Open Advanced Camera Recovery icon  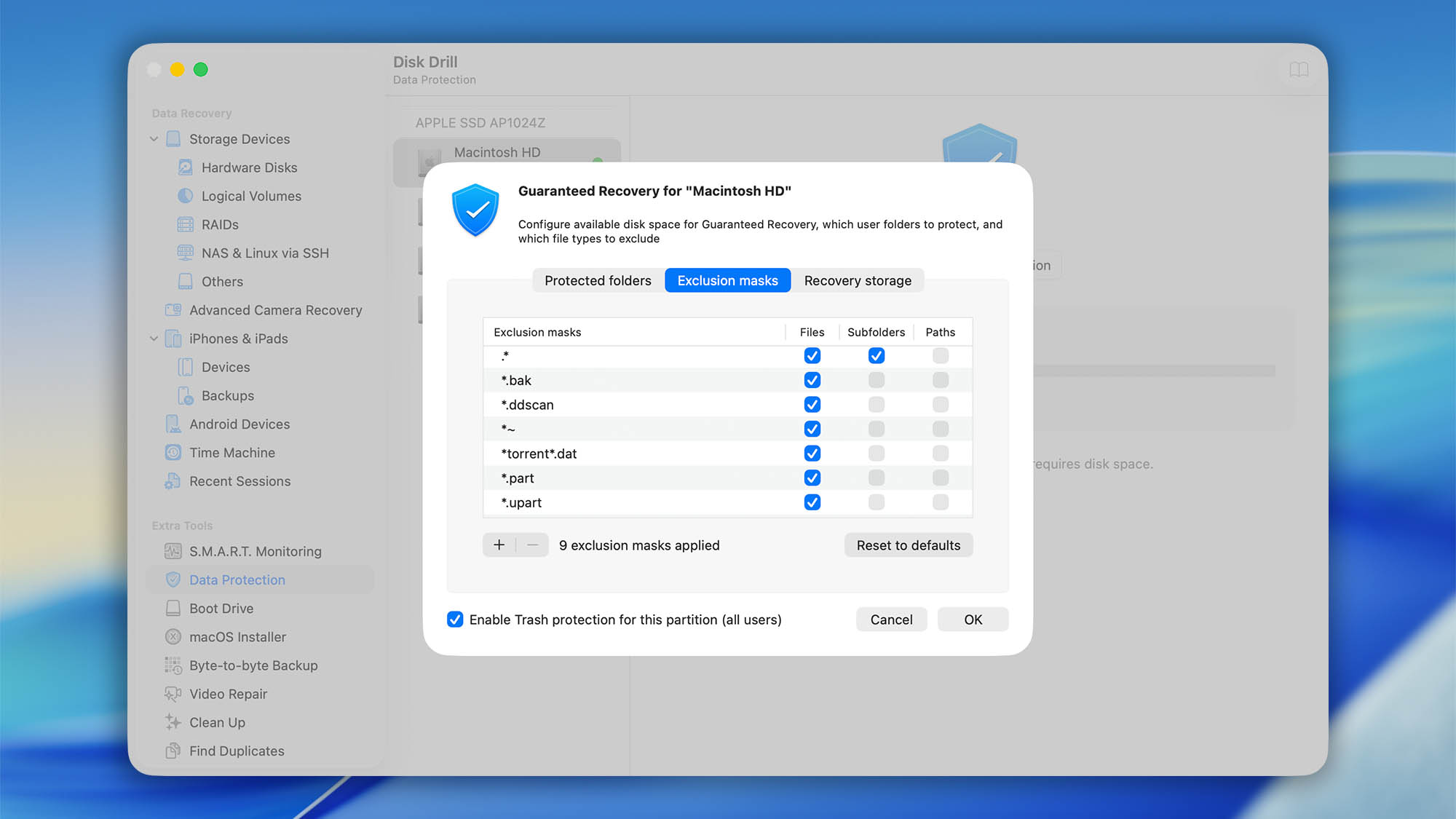[173, 310]
